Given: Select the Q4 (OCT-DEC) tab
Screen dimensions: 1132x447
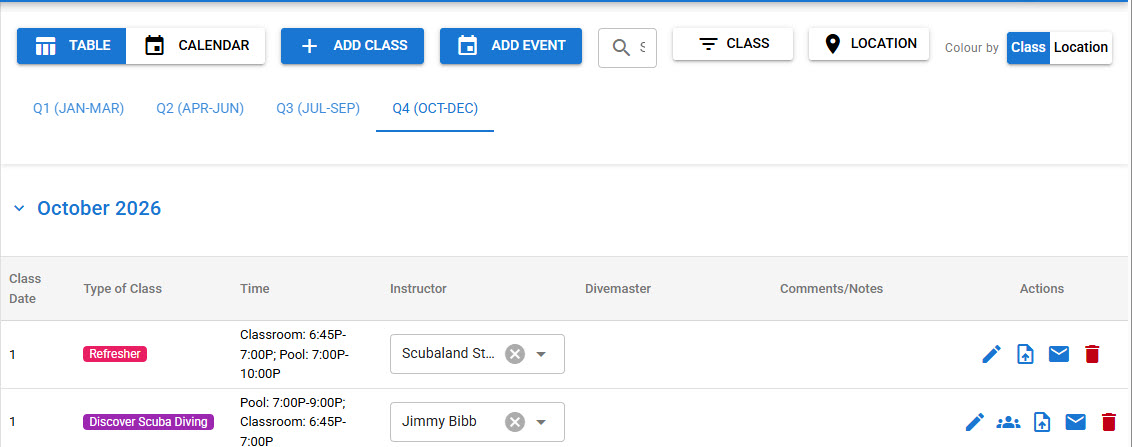Looking at the screenshot, I should tap(435, 108).
